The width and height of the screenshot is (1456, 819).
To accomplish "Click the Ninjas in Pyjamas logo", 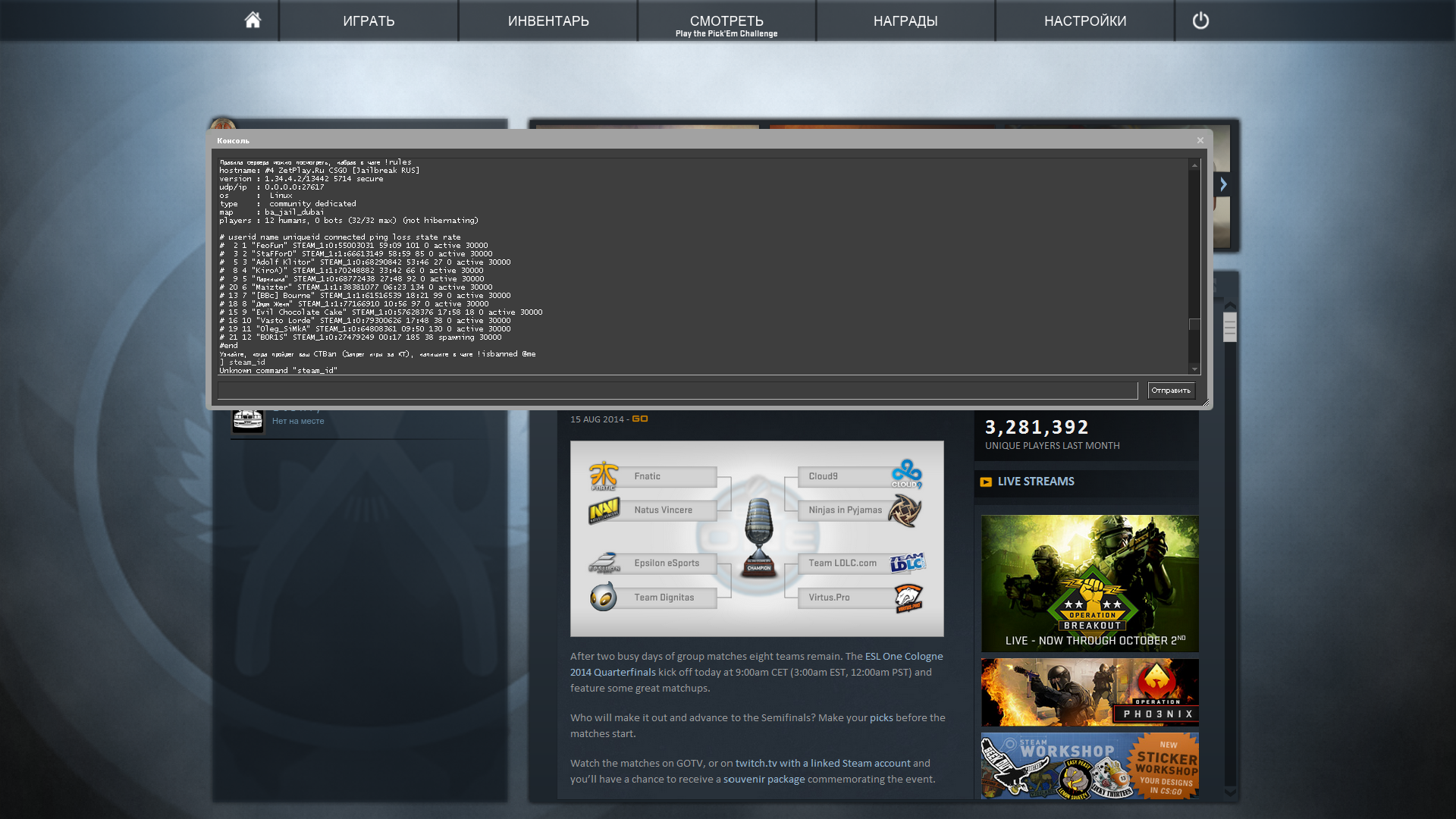I will coord(905,510).
